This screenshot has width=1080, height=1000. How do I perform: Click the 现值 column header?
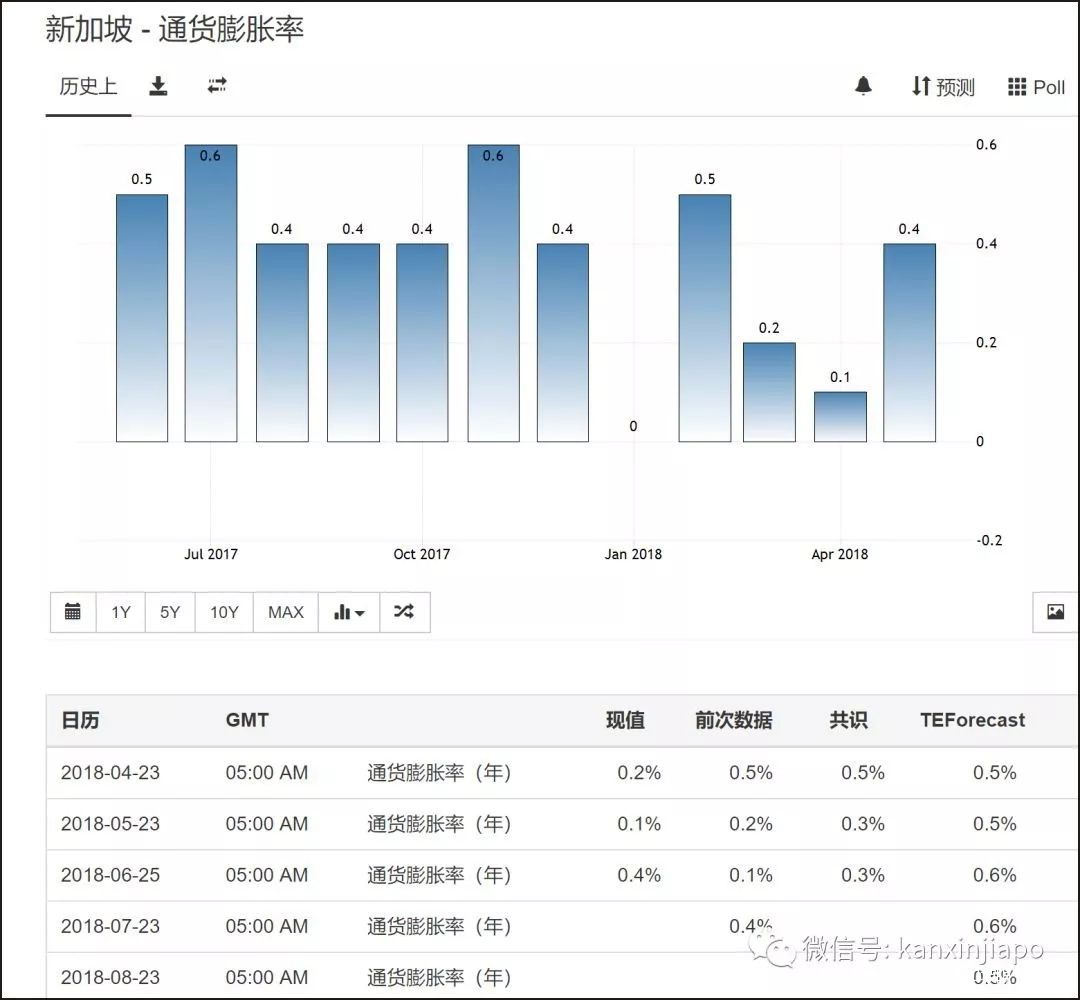coord(625,720)
